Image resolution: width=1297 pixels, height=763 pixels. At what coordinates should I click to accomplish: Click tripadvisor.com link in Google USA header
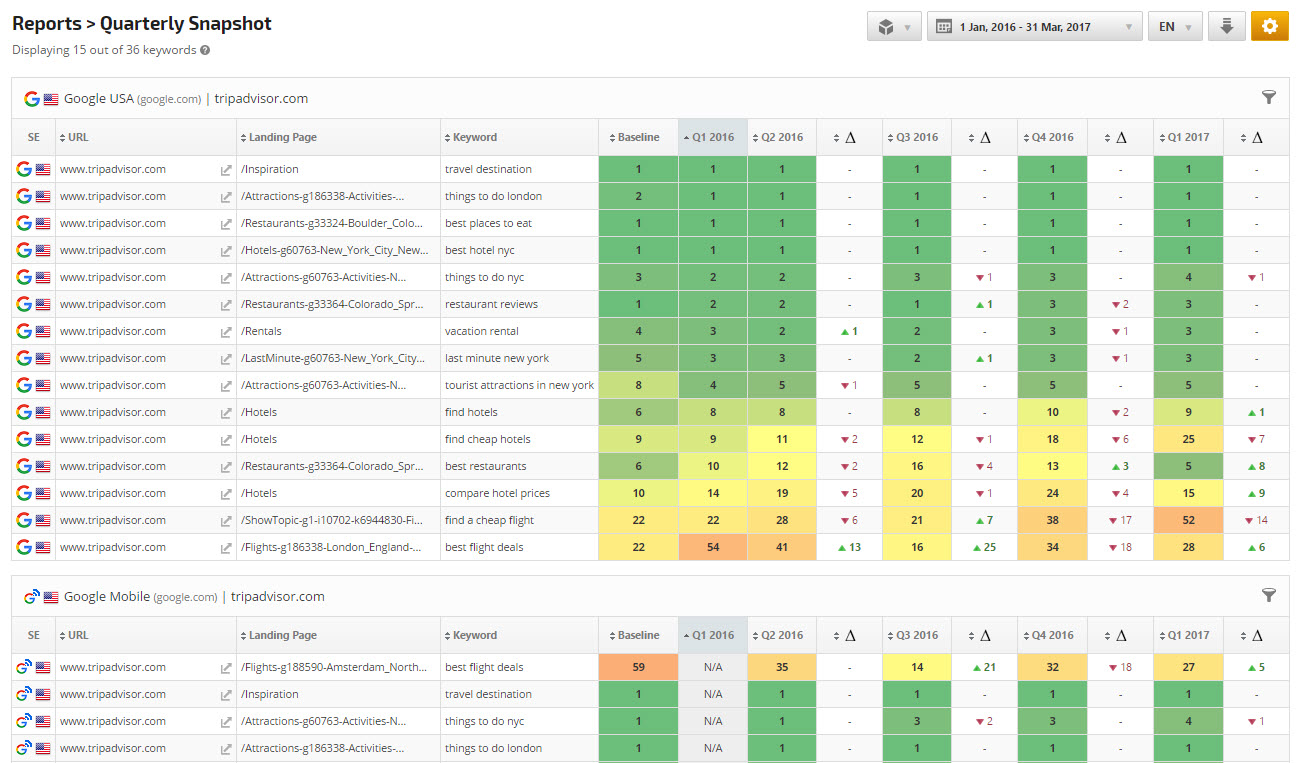click(x=261, y=98)
